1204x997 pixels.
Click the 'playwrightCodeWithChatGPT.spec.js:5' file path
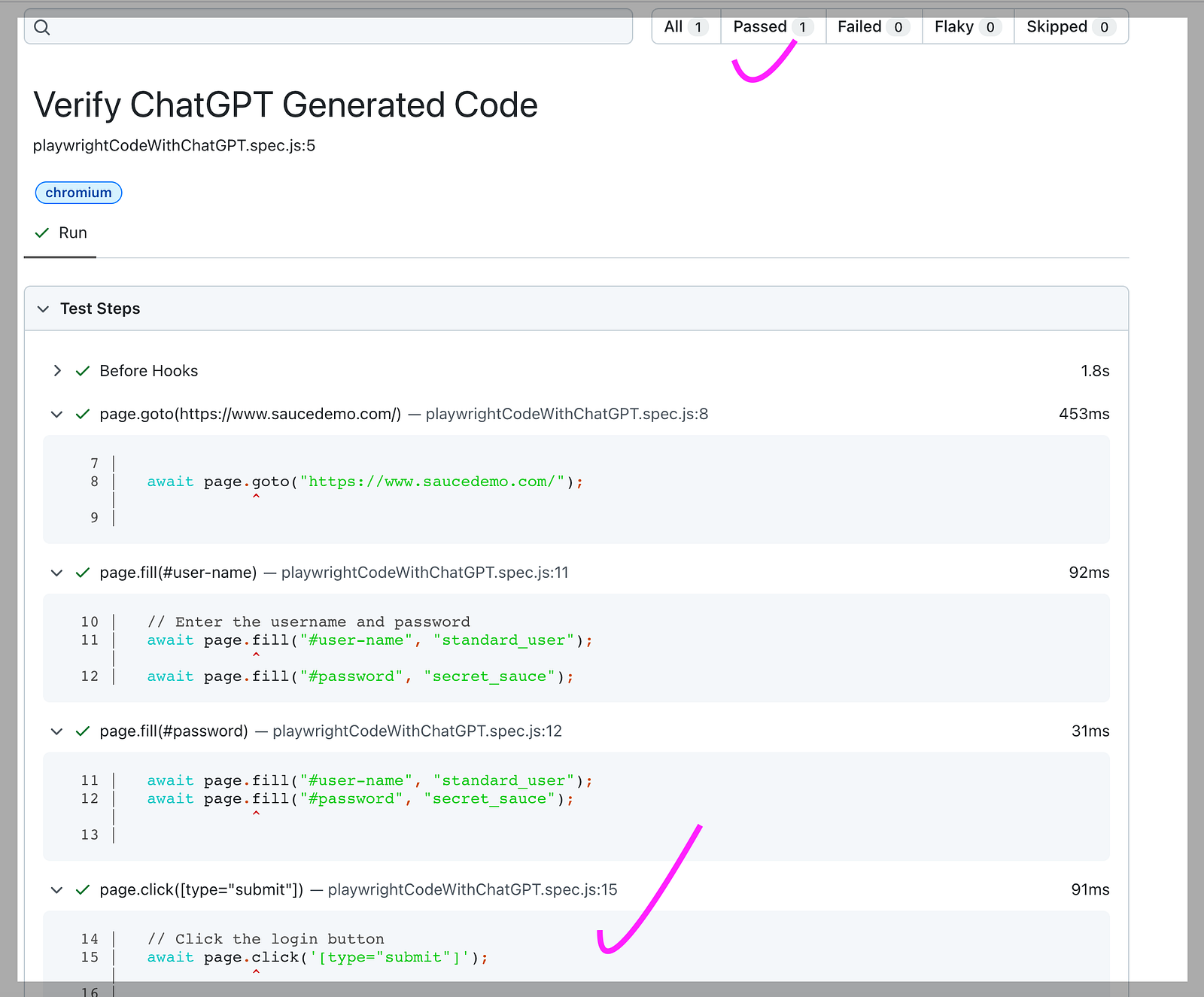click(174, 146)
